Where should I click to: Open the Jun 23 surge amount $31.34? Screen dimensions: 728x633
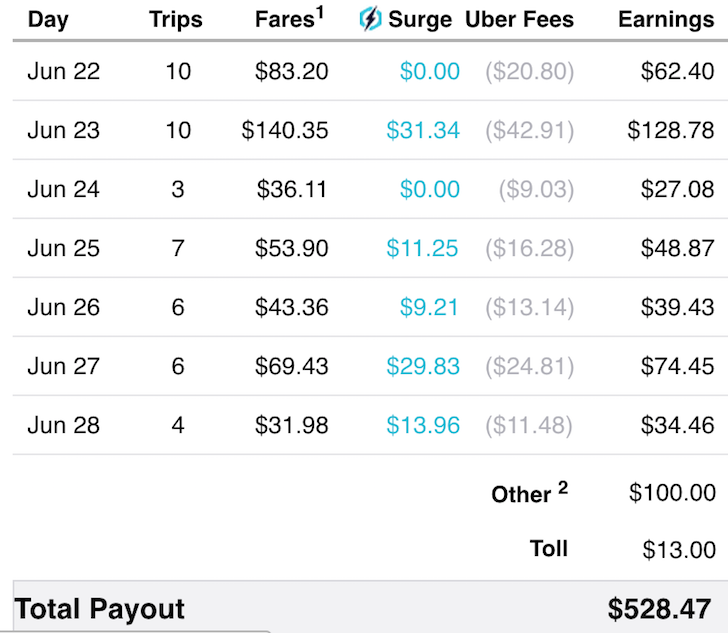tap(423, 130)
